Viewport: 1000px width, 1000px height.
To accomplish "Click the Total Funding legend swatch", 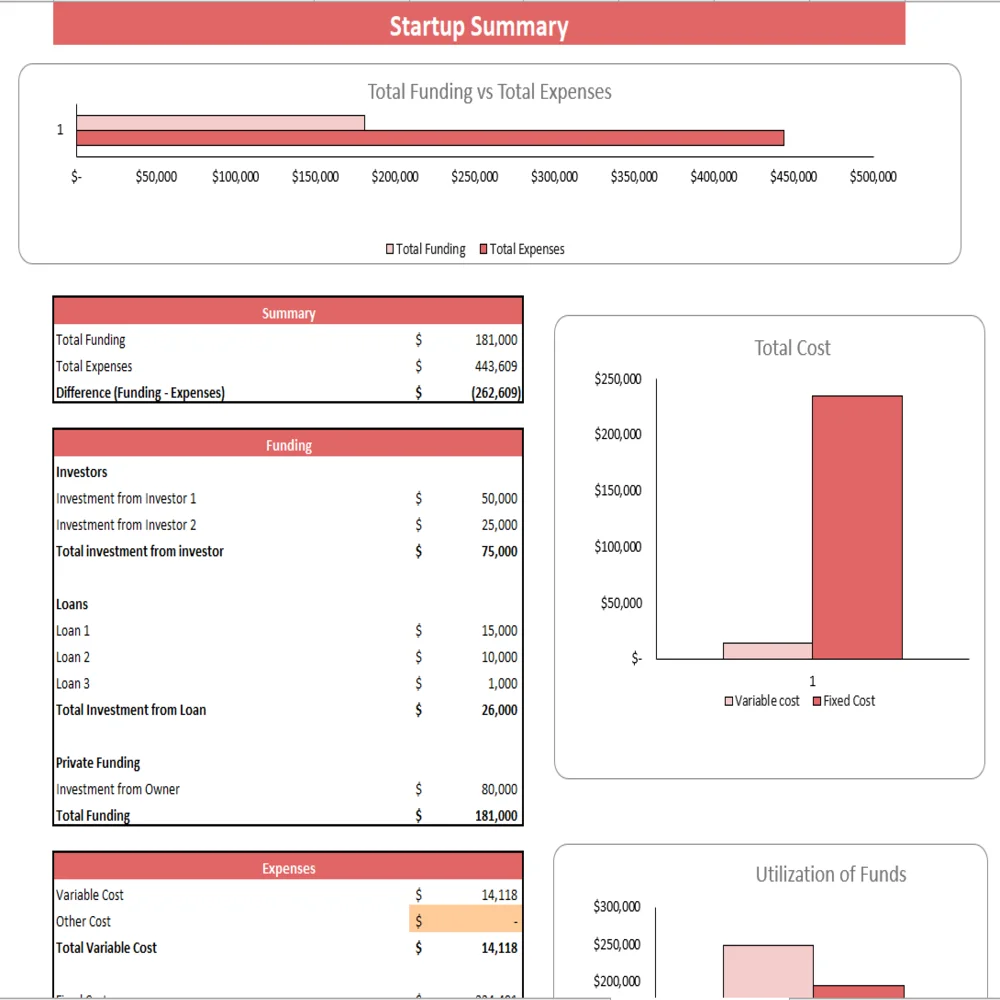I will pyautogui.click(x=391, y=249).
